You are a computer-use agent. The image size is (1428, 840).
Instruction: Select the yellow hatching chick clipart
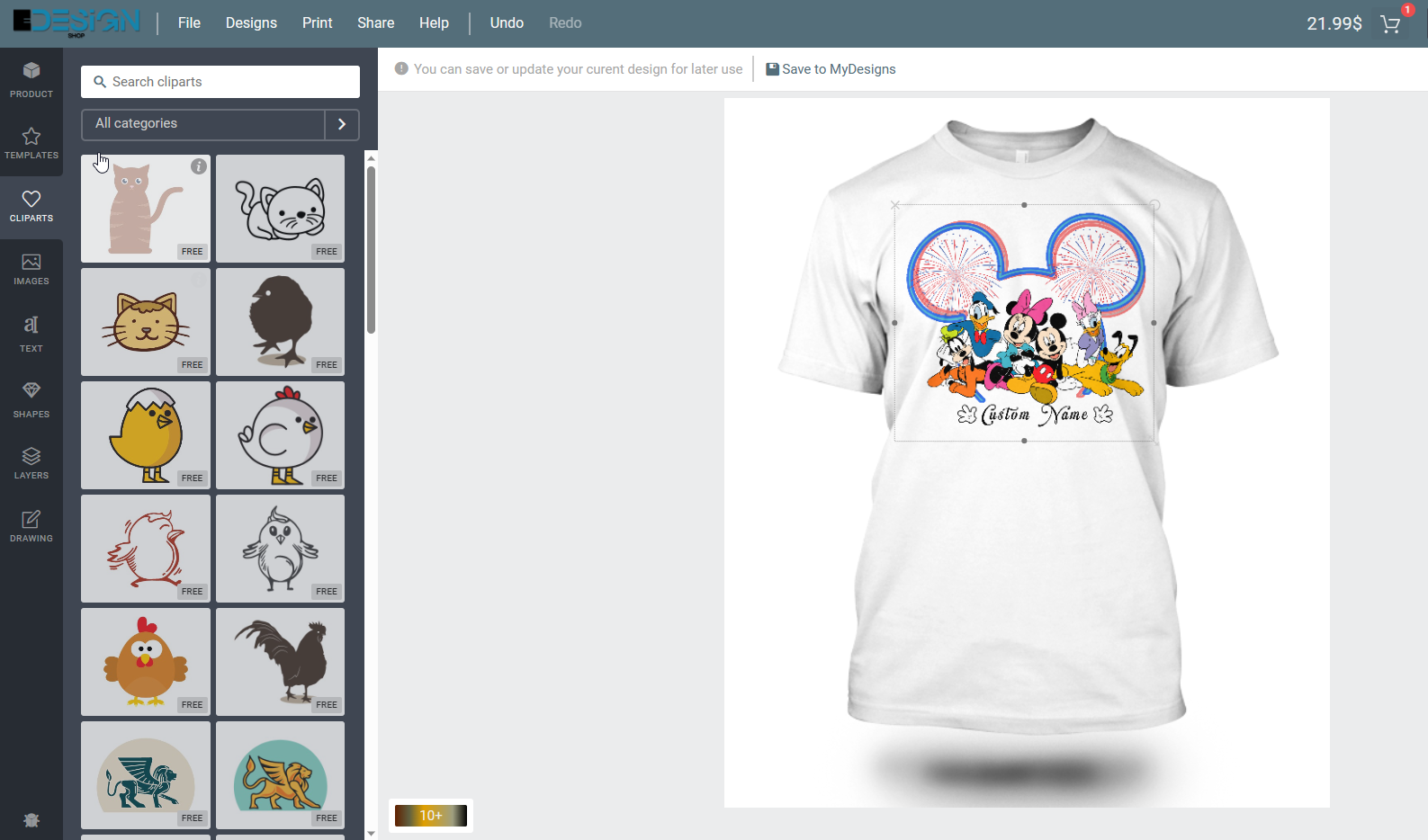coord(146,435)
